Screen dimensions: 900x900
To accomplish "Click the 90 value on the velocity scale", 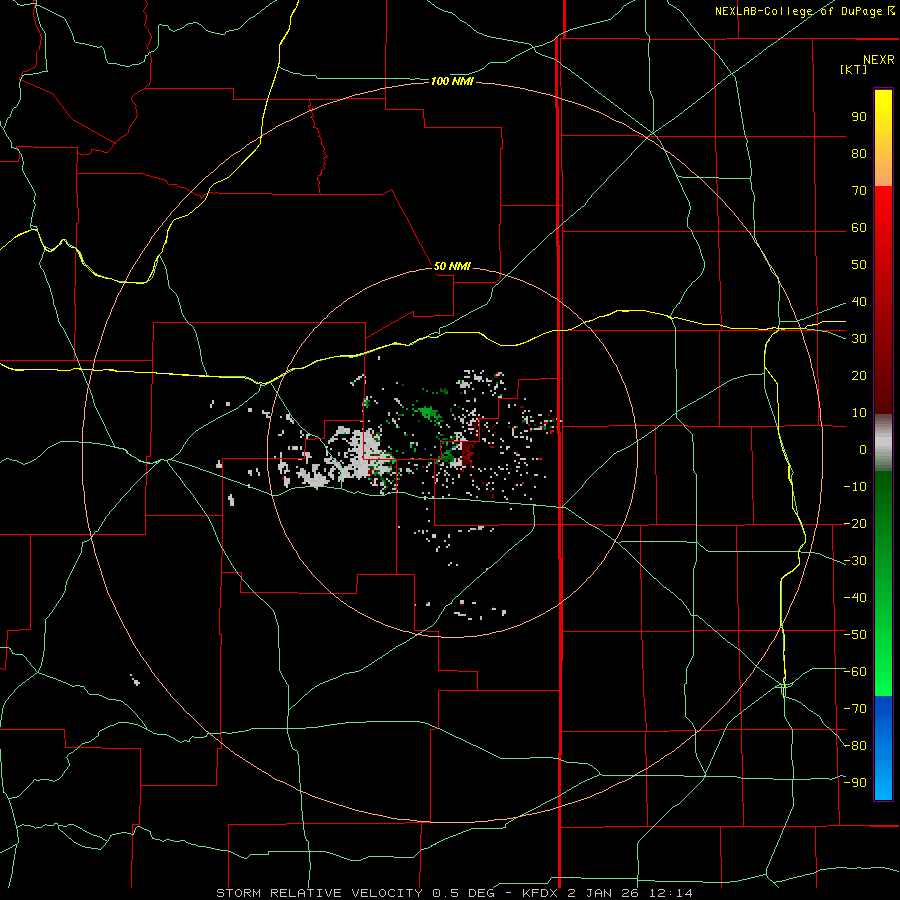I will point(859,117).
